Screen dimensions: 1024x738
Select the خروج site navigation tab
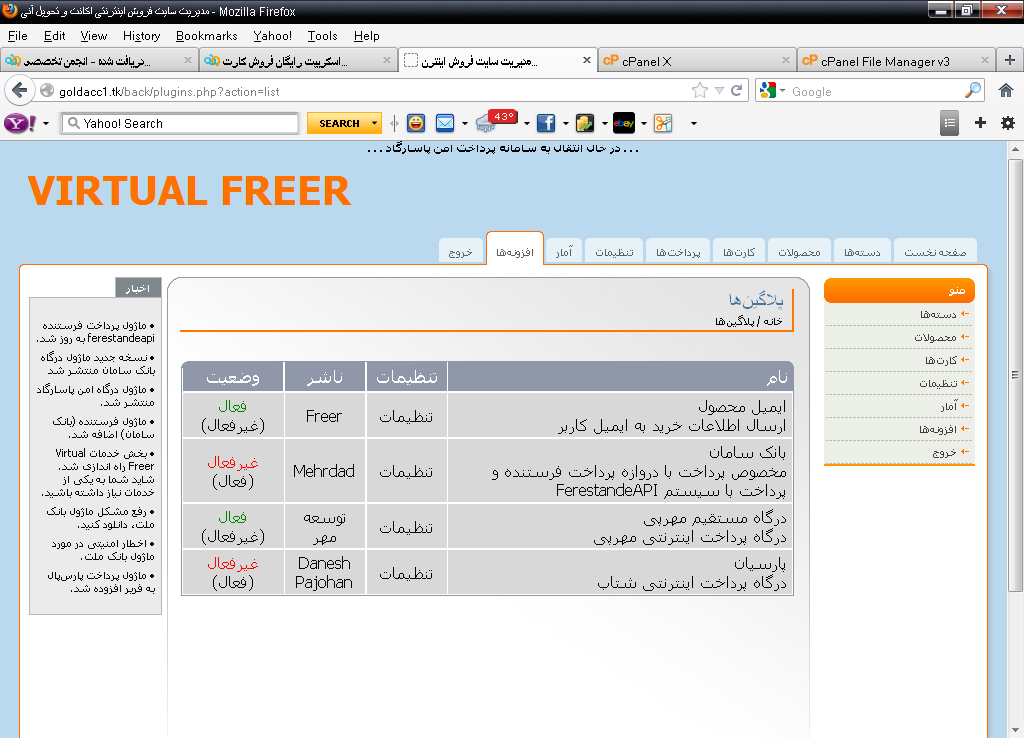click(460, 251)
